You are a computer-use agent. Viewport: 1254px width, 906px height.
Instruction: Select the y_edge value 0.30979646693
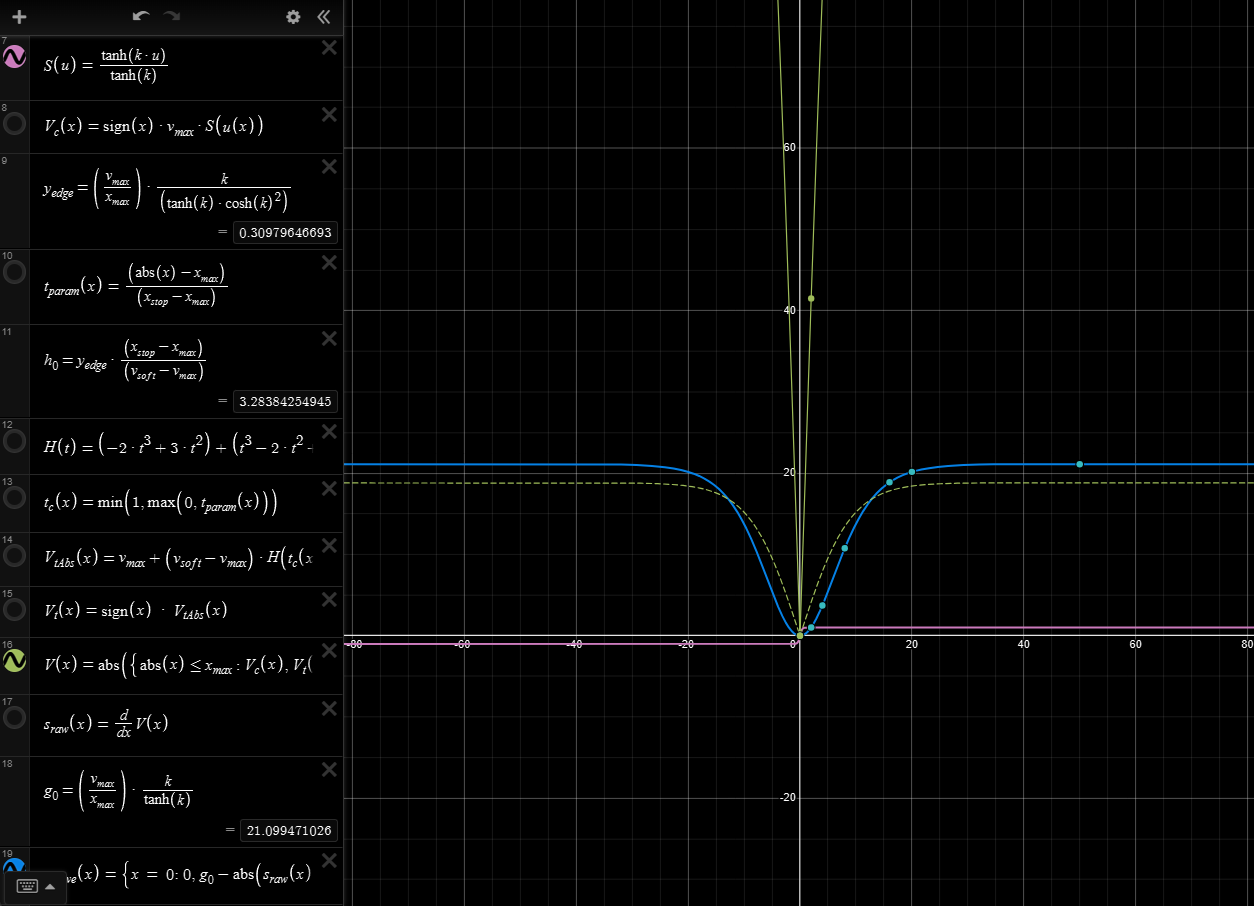pyautogui.click(x=285, y=233)
